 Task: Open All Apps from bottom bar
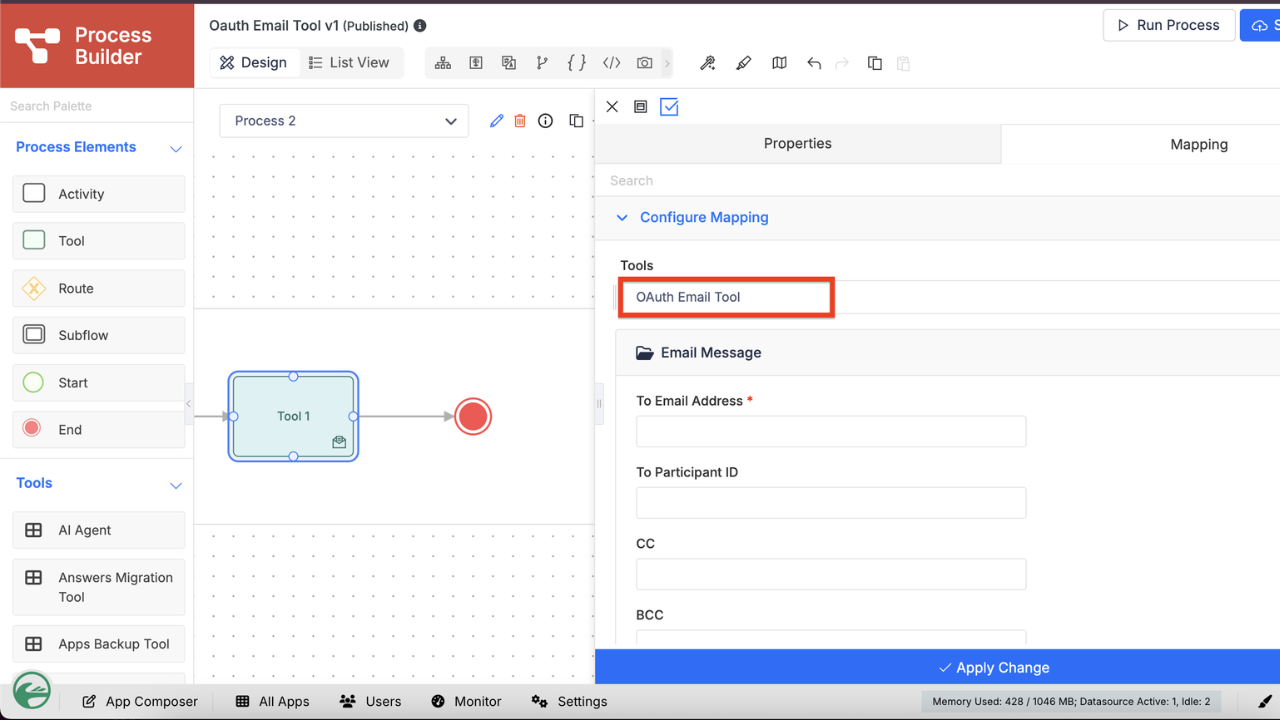click(272, 701)
